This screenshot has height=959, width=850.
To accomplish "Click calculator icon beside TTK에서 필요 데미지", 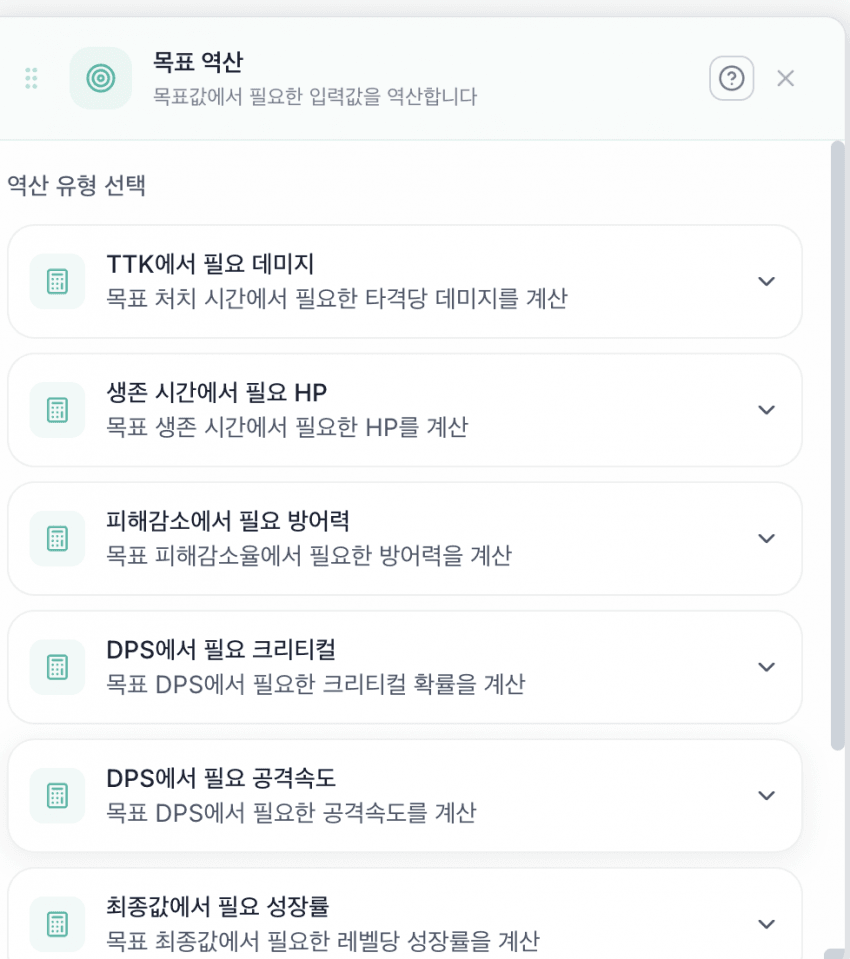I will pos(57,281).
